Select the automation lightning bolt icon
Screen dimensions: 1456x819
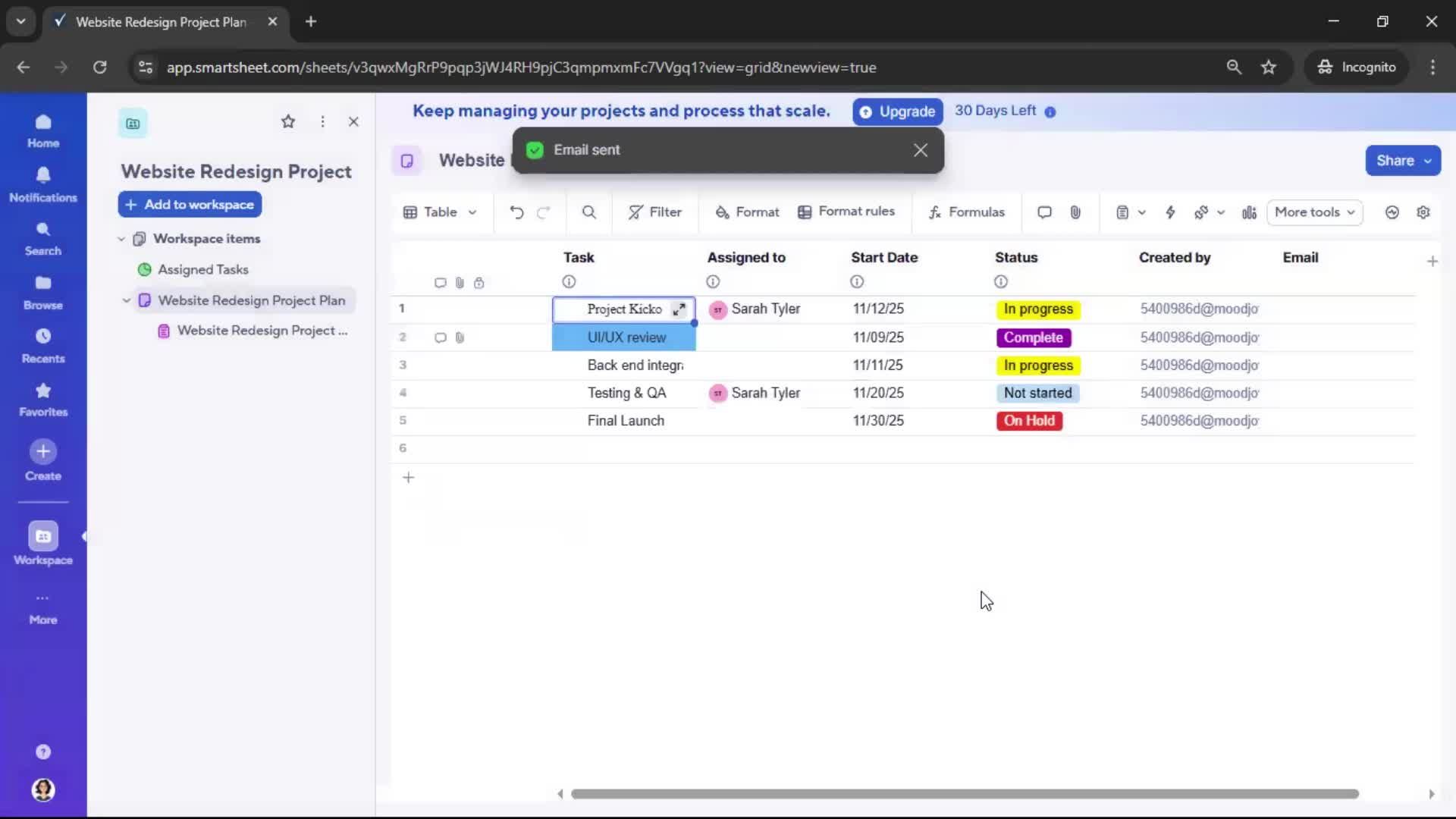tap(1170, 212)
